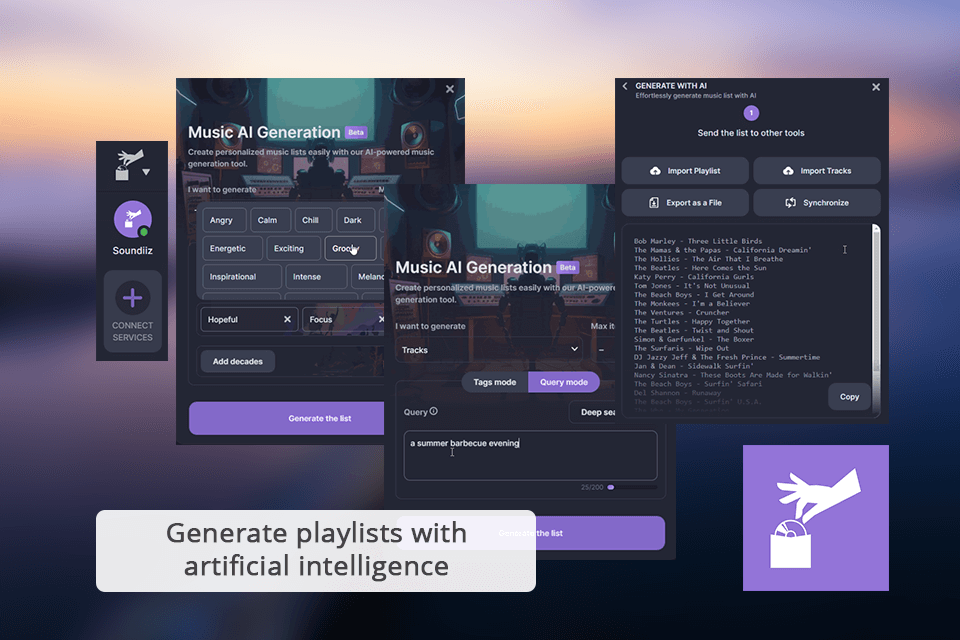Select the Dark mood tag

pyautogui.click(x=355, y=220)
